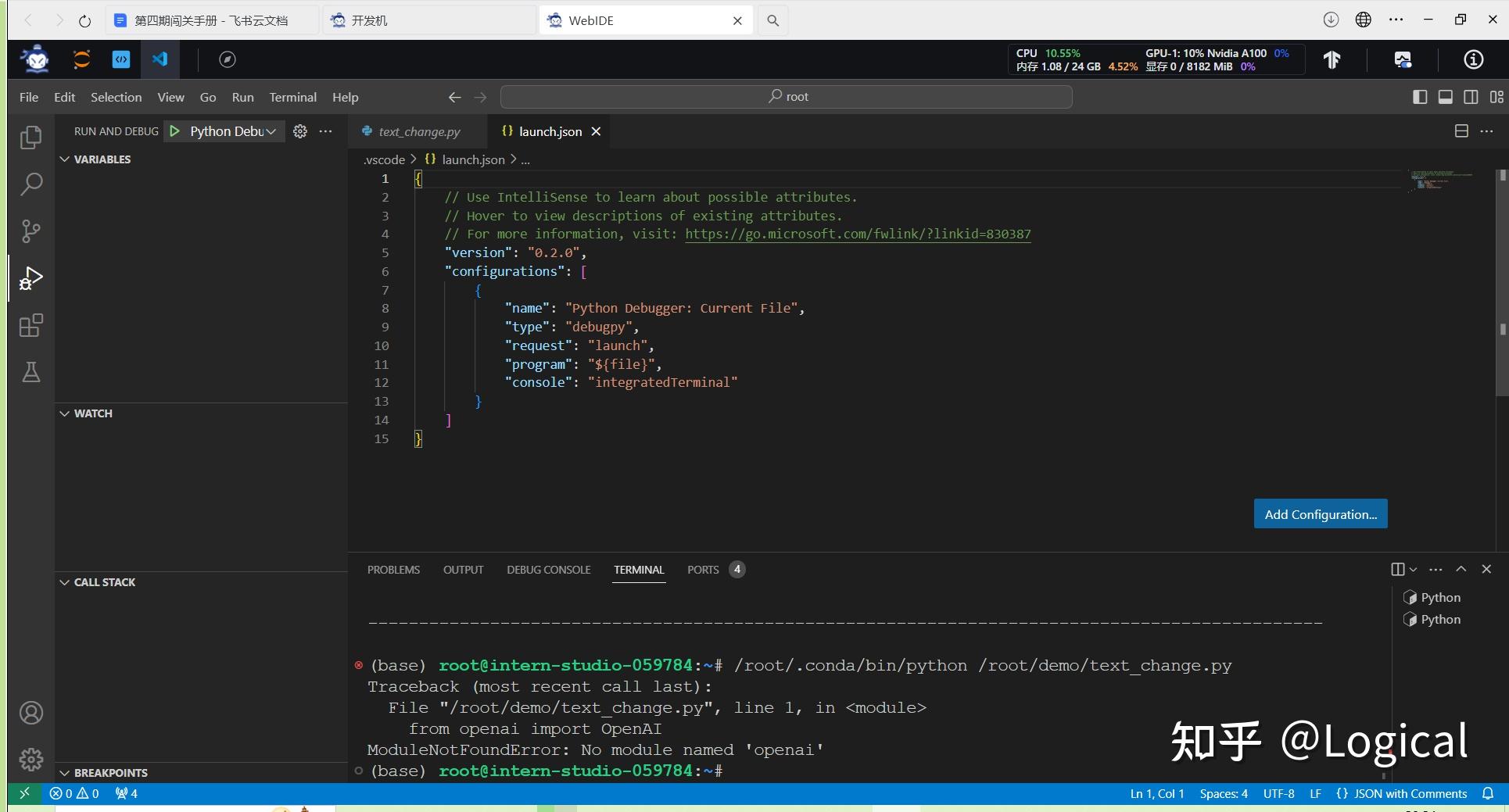
Task: Open the Extensions view
Action: tap(30, 325)
